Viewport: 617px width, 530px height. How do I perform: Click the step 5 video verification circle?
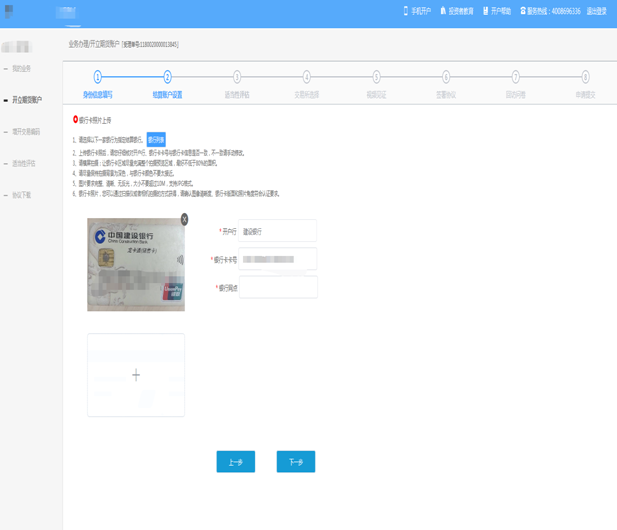pos(376,77)
